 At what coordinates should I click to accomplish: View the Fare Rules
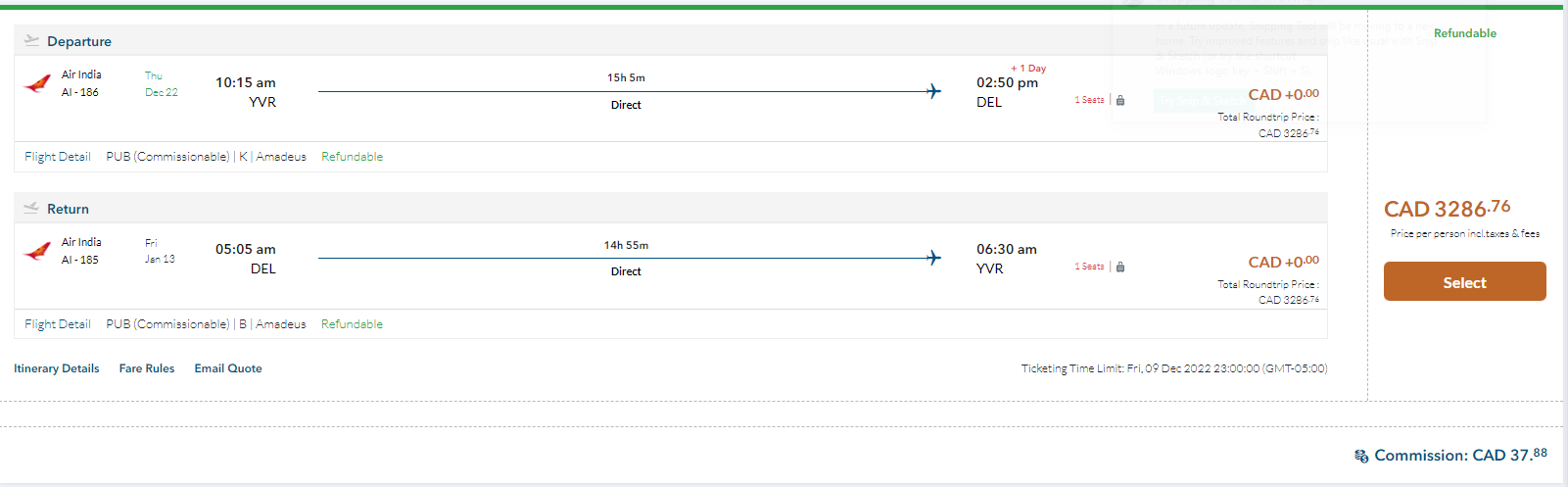(147, 368)
